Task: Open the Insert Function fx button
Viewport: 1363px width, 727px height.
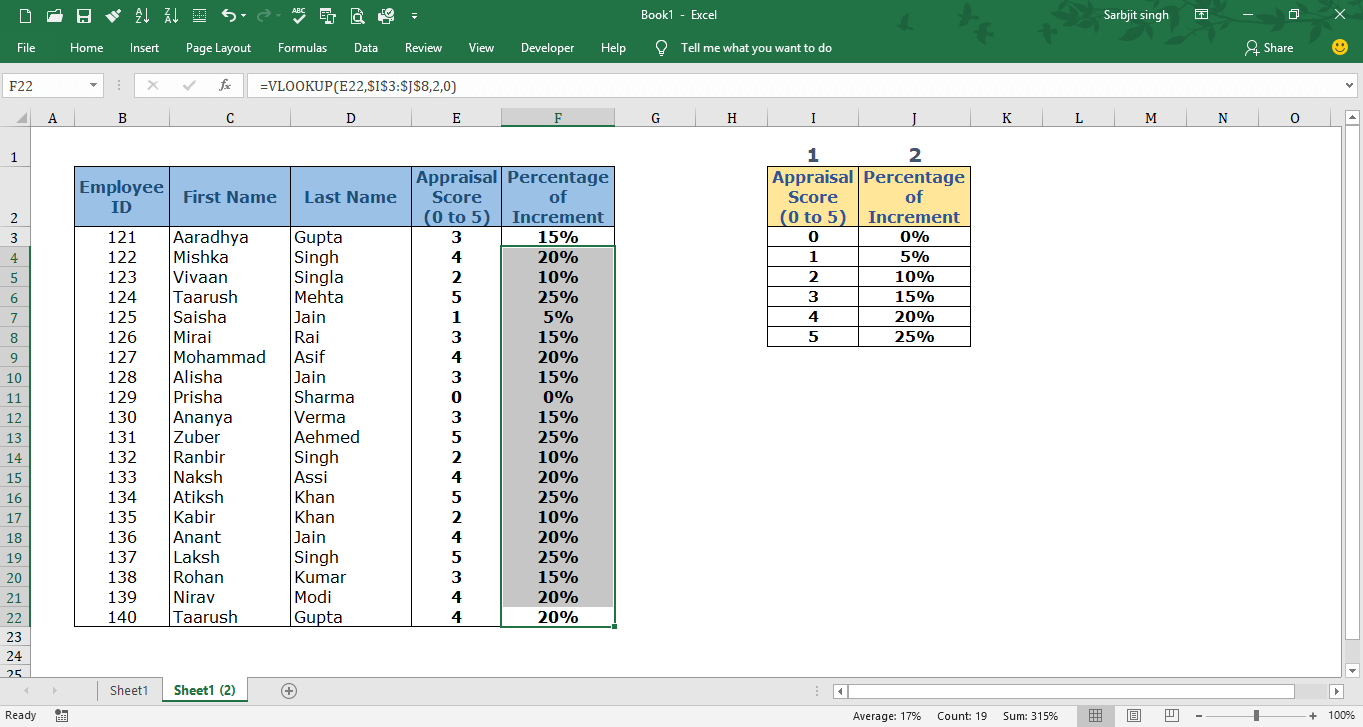Action: (x=225, y=86)
